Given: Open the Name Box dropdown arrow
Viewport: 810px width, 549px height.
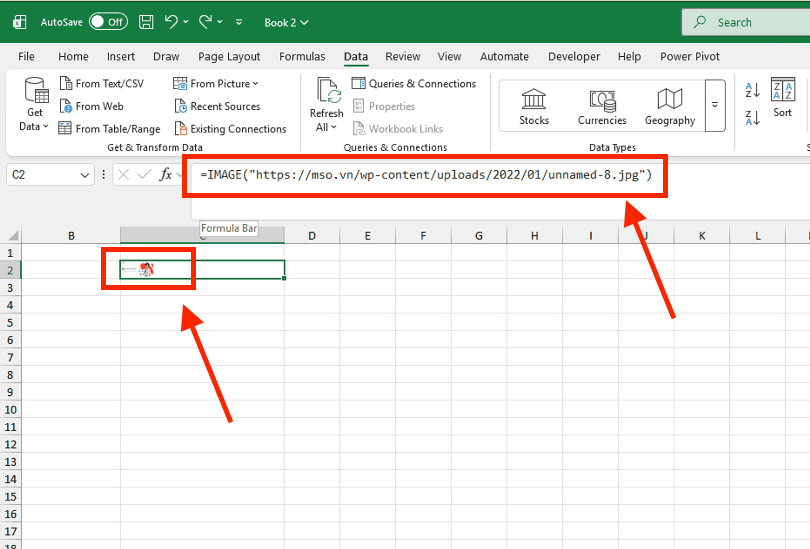Looking at the screenshot, I should [85, 175].
